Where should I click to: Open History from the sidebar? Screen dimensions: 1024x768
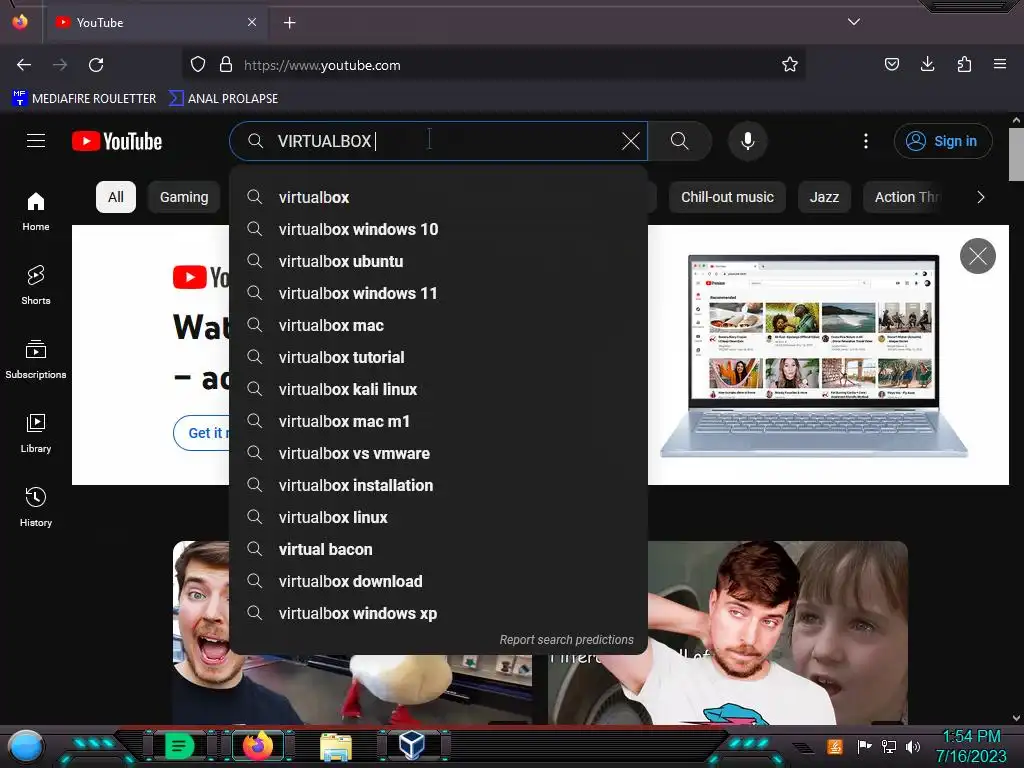tap(36, 507)
